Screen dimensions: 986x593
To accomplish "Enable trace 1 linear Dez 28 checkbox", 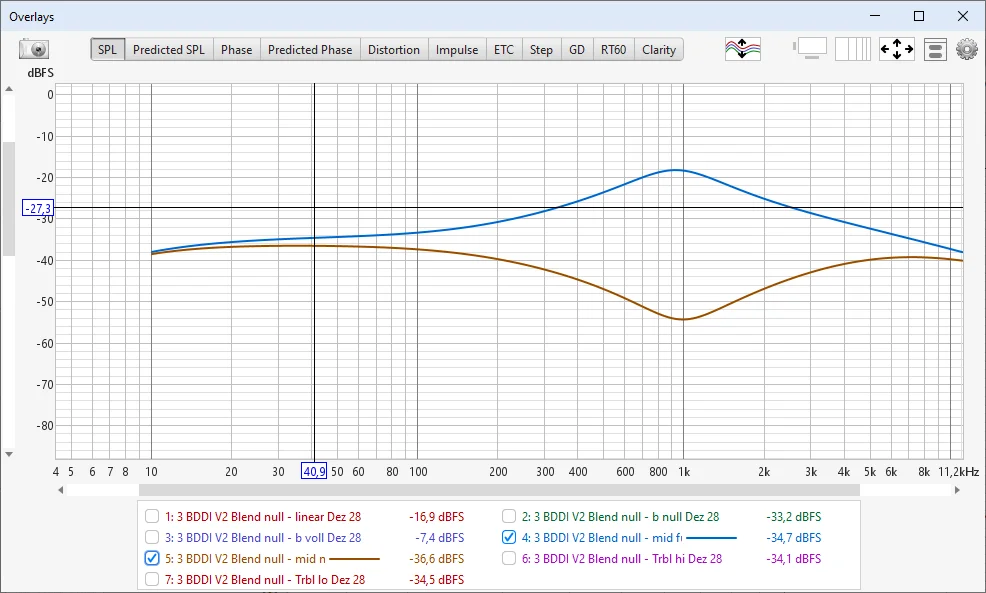I will 152,517.
